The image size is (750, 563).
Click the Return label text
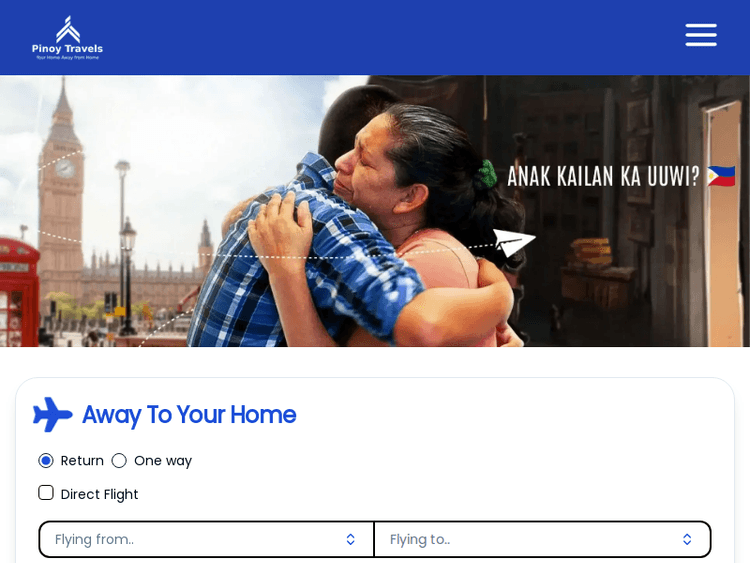[82, 461]
